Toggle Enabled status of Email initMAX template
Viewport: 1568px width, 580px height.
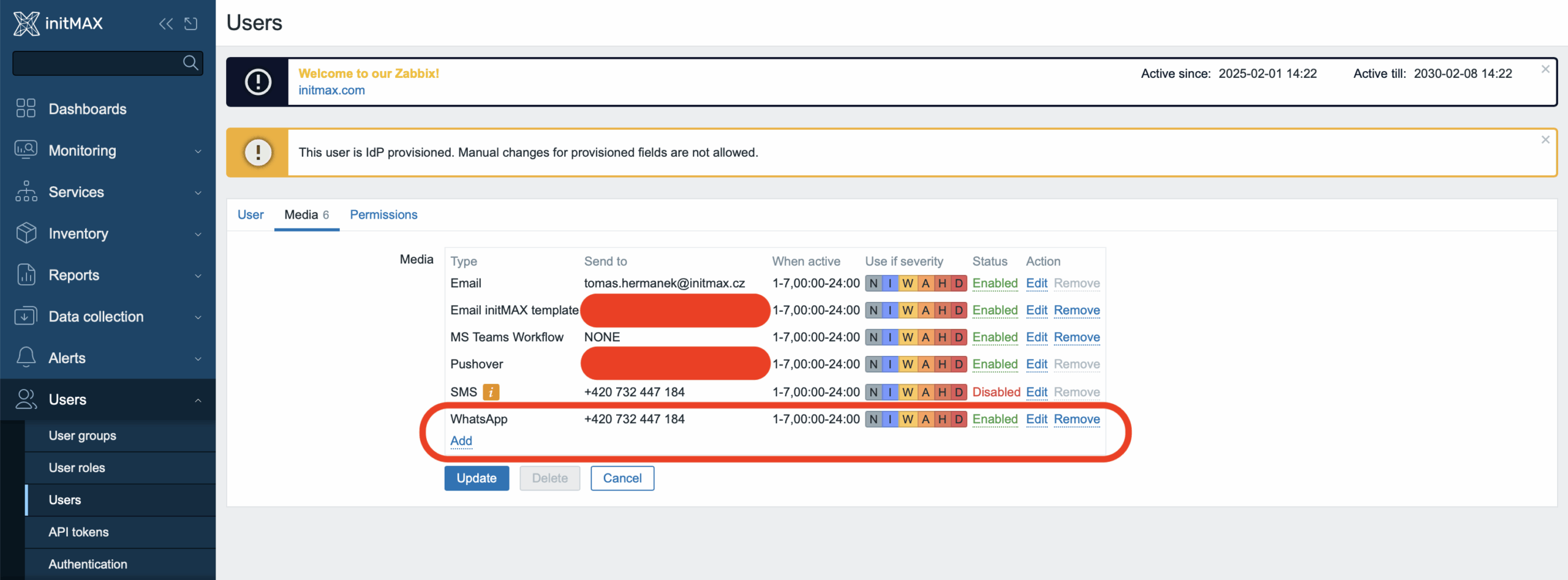(x=995, y=310)
